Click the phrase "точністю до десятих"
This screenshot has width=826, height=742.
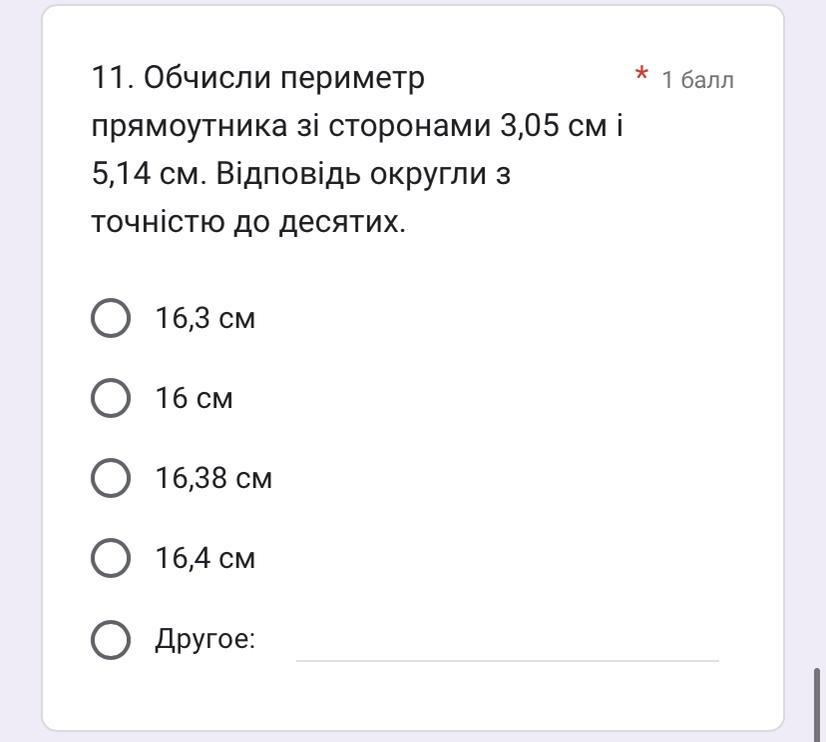click(x=248, y=222)
